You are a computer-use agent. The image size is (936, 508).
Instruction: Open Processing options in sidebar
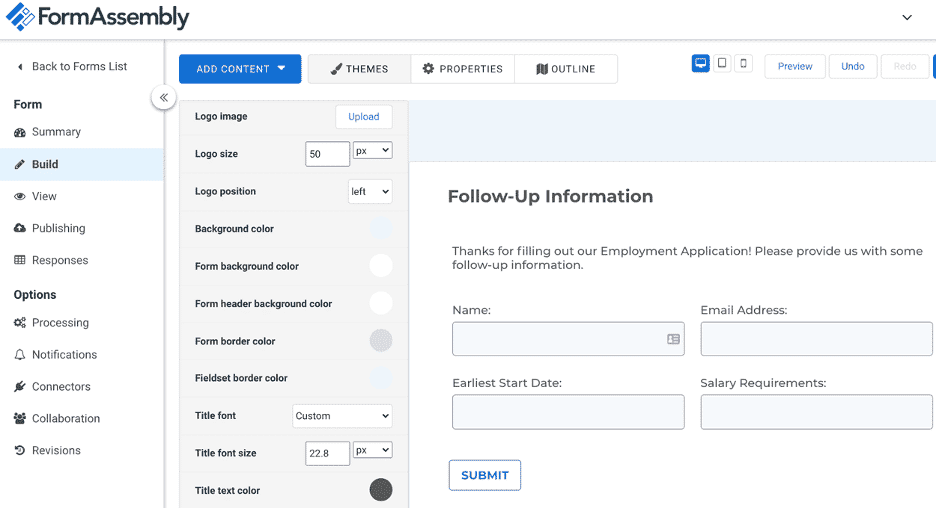(x=60, y=323)
